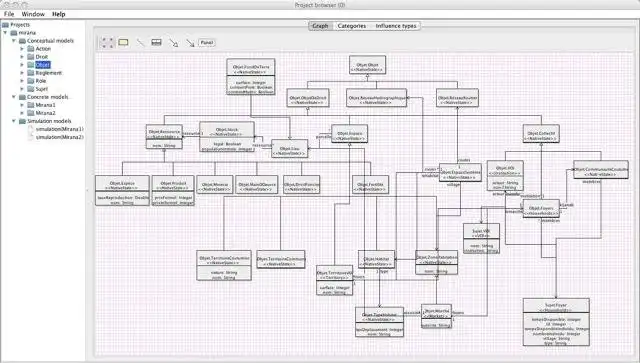
Task: Open the Objet folder in tree
Action: 42,65
